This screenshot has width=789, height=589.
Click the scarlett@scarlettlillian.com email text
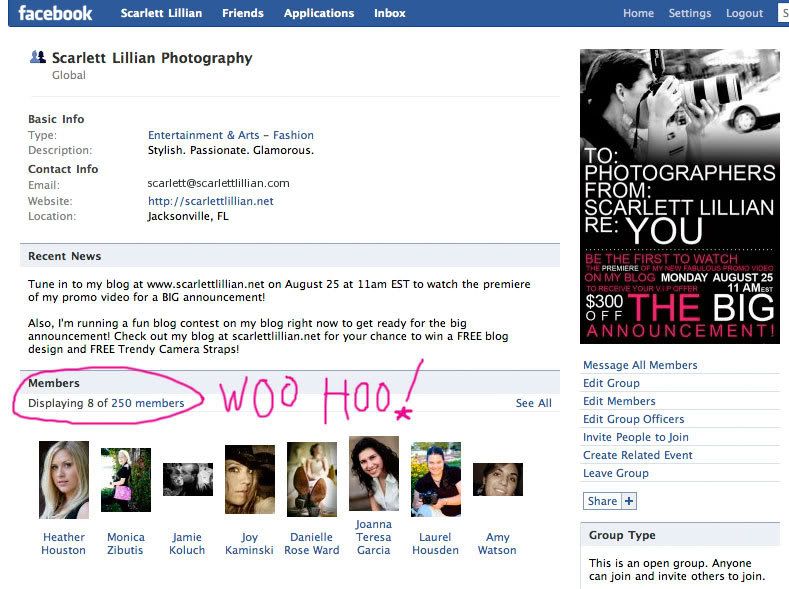click(218, 183)
